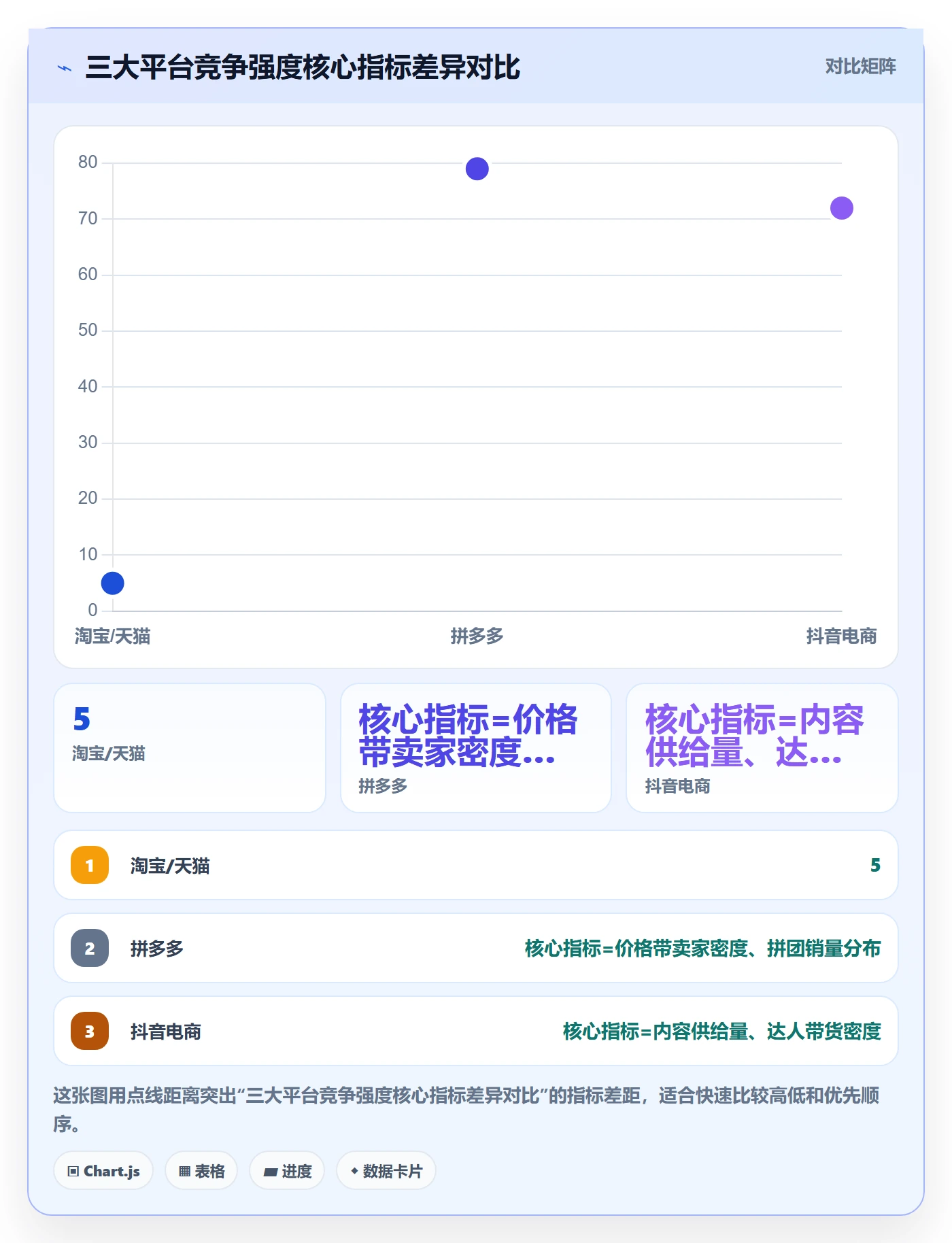Click the description paragraph starting 这张图用点线距离

pos(466,1109)
